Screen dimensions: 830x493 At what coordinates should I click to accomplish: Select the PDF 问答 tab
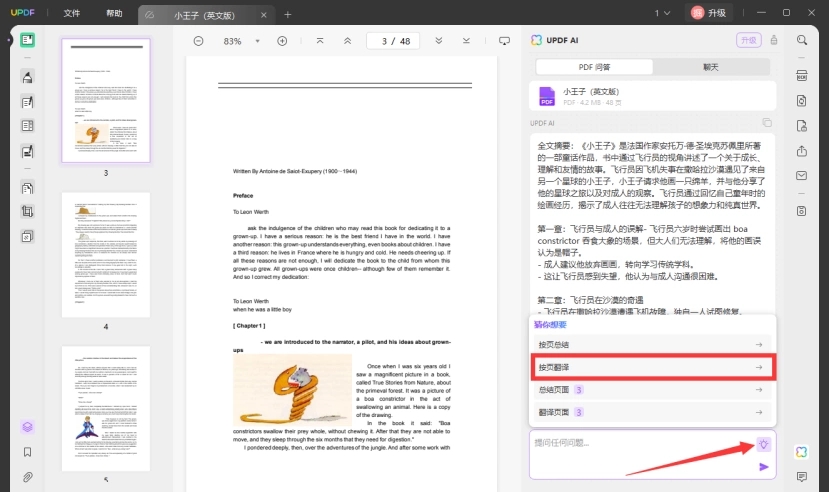594,67
